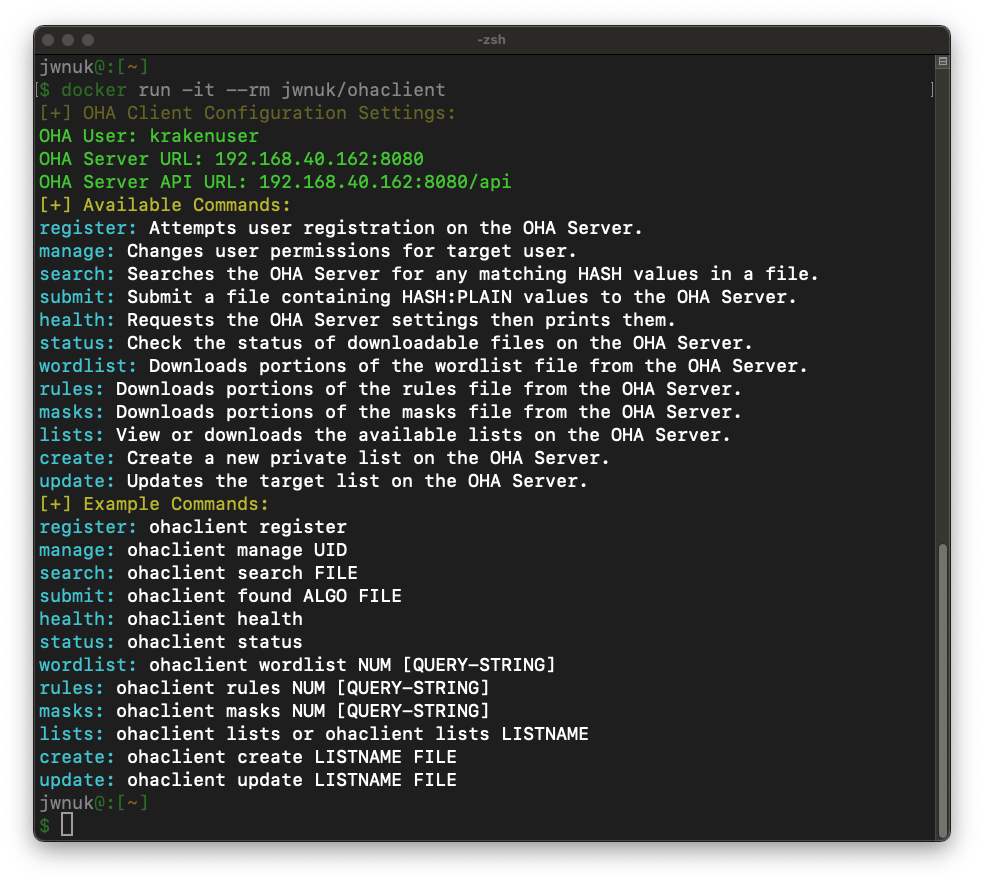
Task: Click 'status: Check the status of downloadable files' line
Action: (x=395, y=343)
